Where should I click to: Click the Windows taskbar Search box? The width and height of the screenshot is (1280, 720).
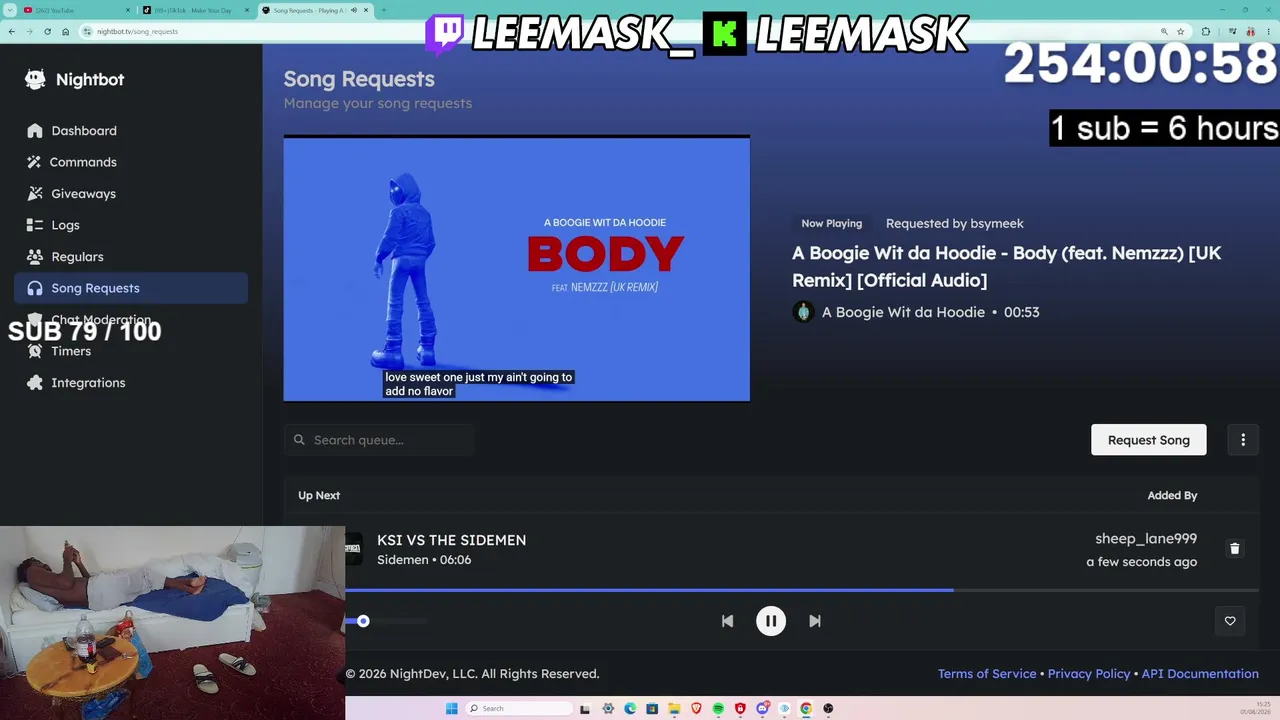pos(517,709)
